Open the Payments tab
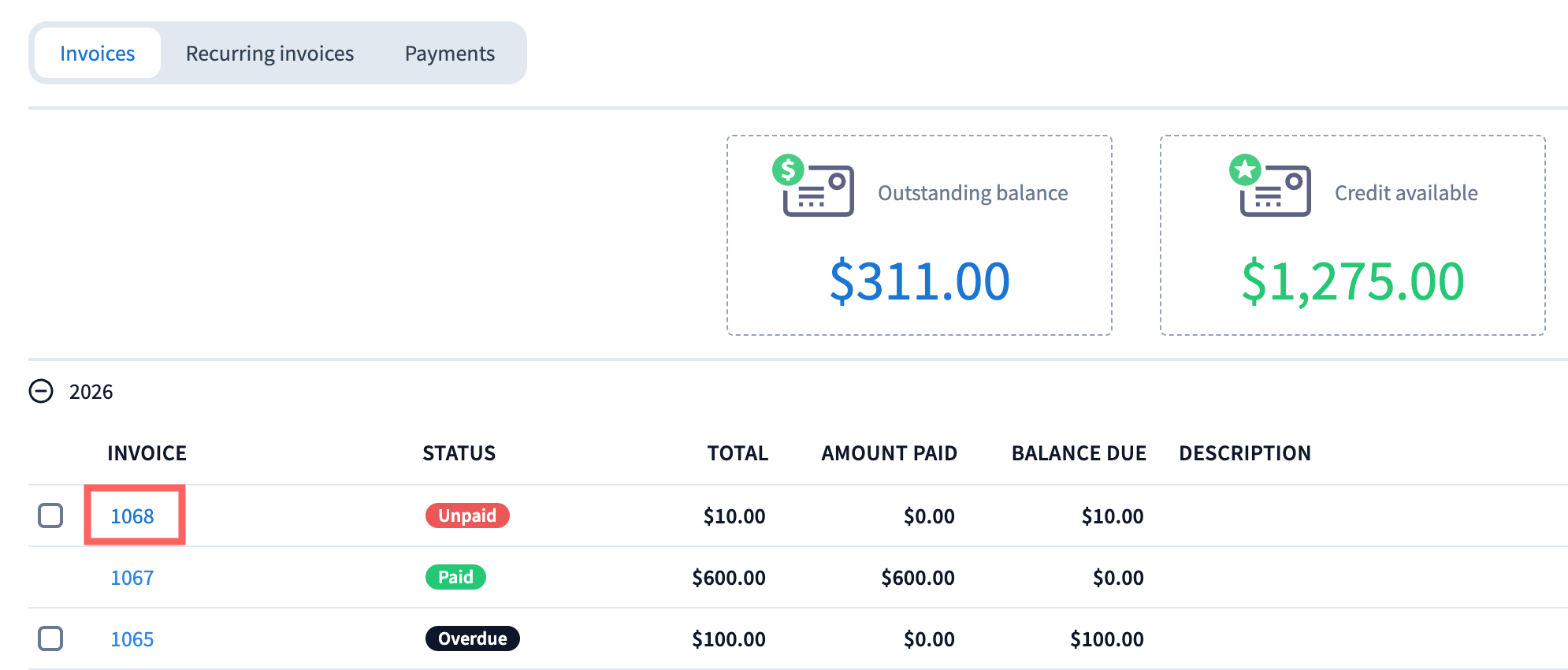The height and width of the screenshot is (670, 1568). pyautogui.click(x=450, y=54)
